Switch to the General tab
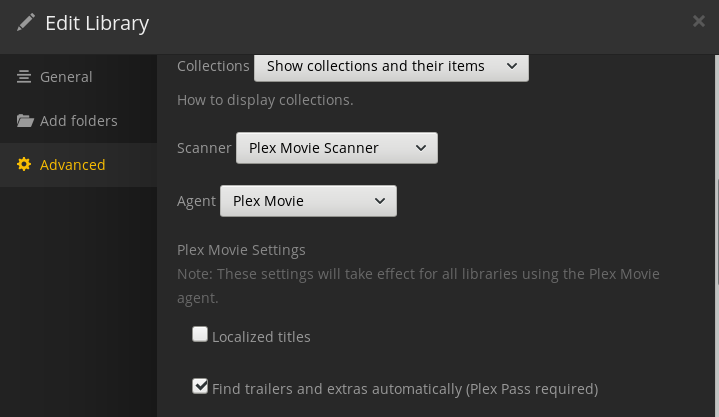 point(78,77)
